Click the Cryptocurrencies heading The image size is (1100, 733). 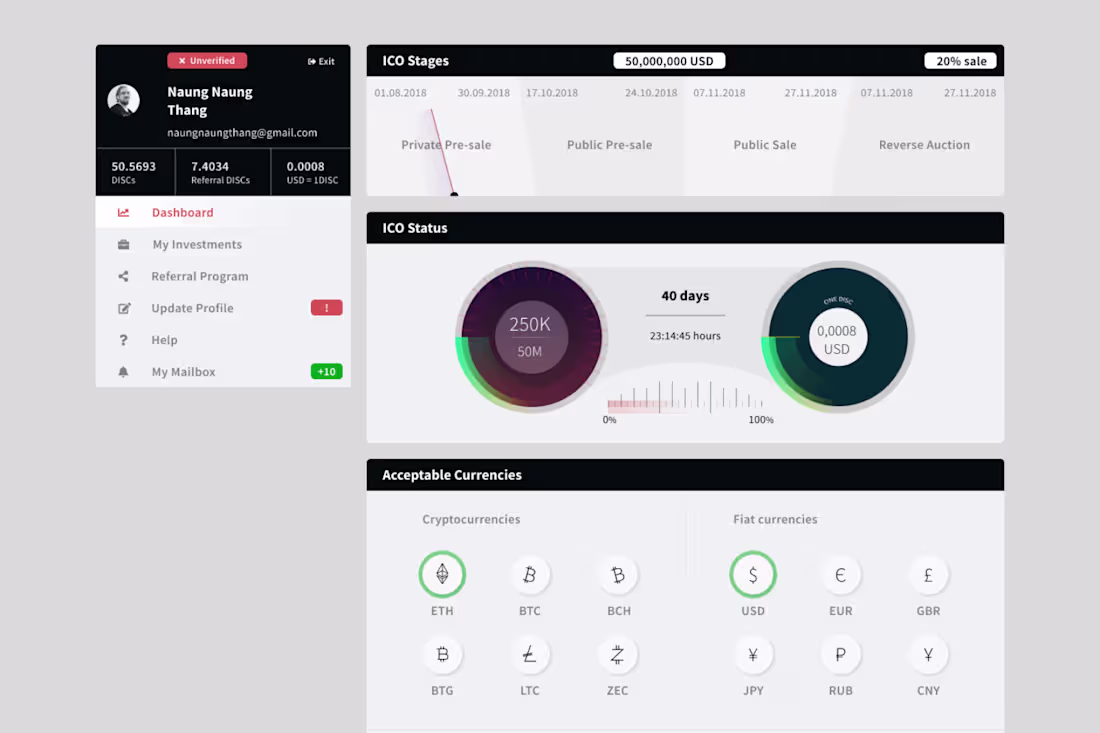pyautogui.click(x=471, y=520)
